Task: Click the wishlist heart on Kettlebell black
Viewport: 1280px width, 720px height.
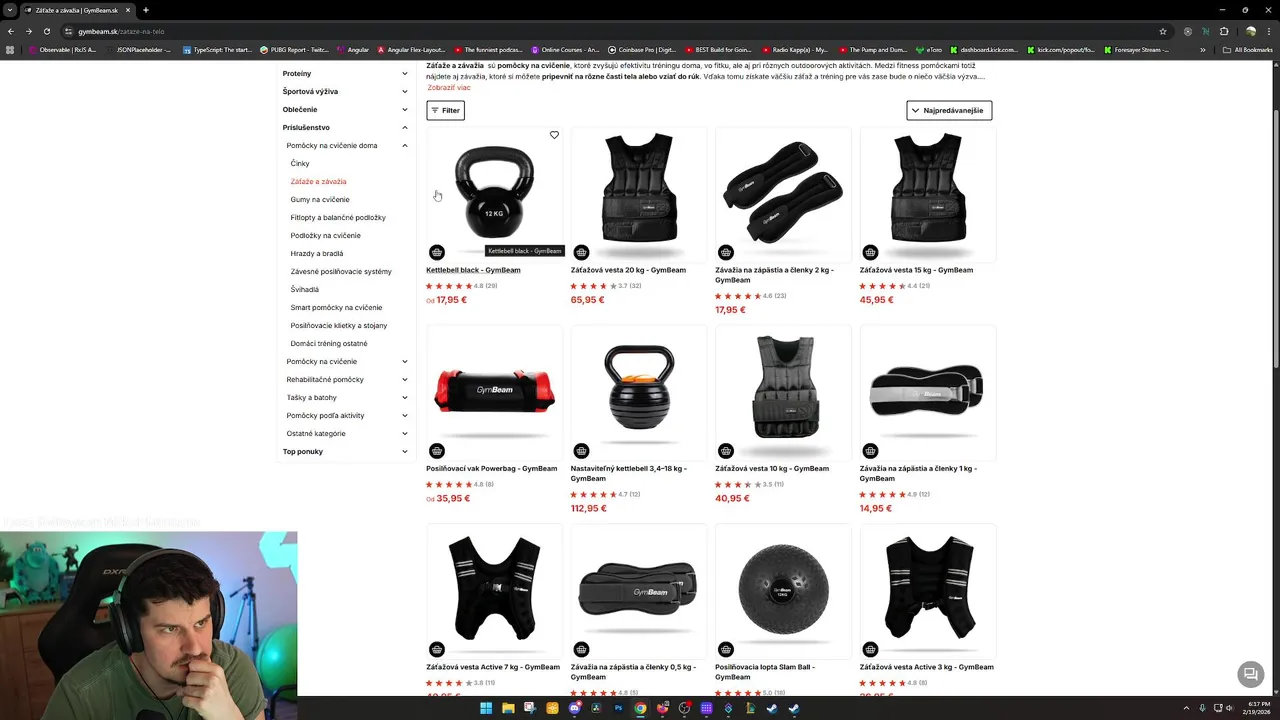Action: coord(554,135)
